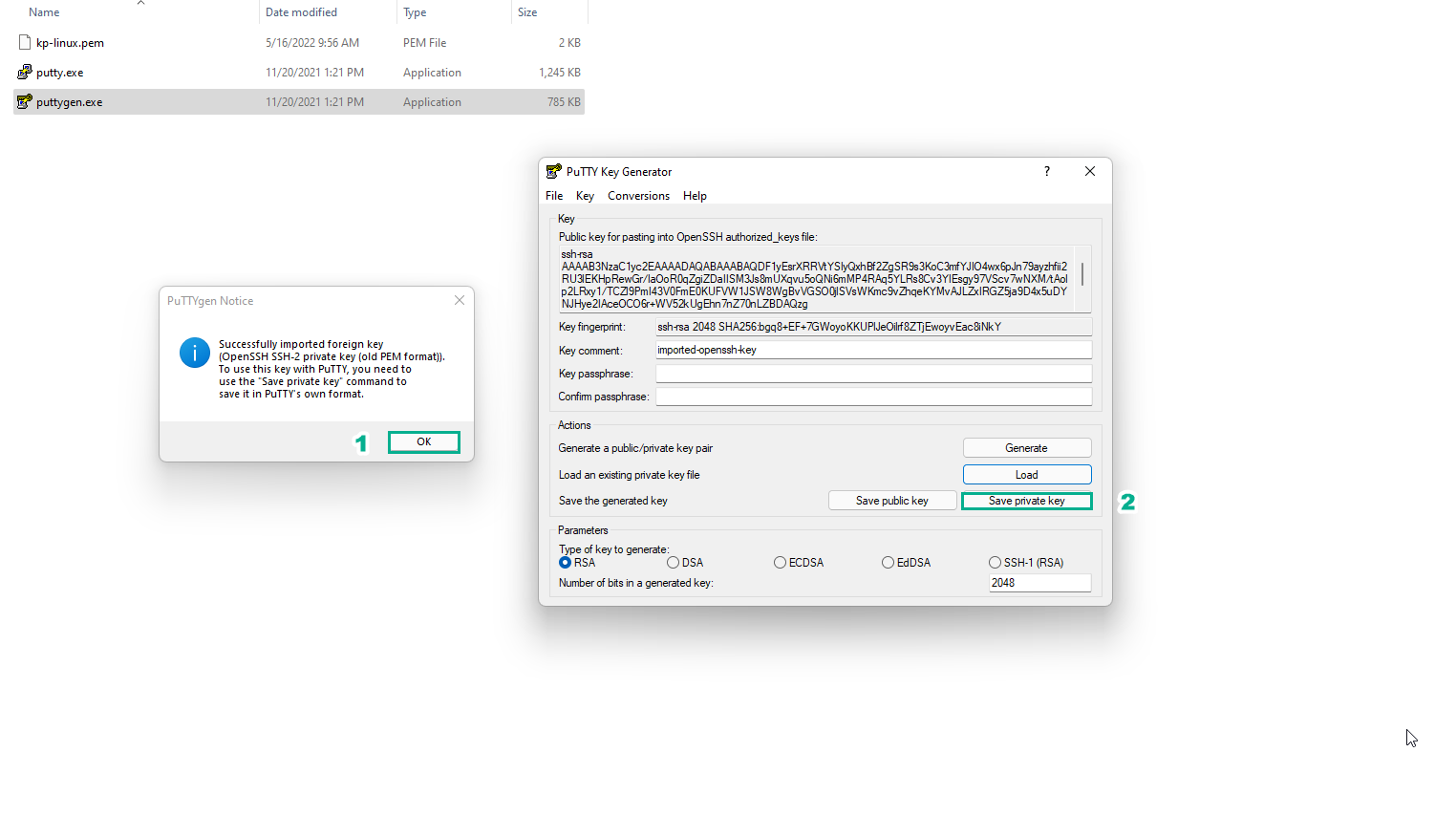Click the puttygen.exe application icon
Viewport: 1456px width, 838px height.
pyautogui.click(x=25, y=101)
